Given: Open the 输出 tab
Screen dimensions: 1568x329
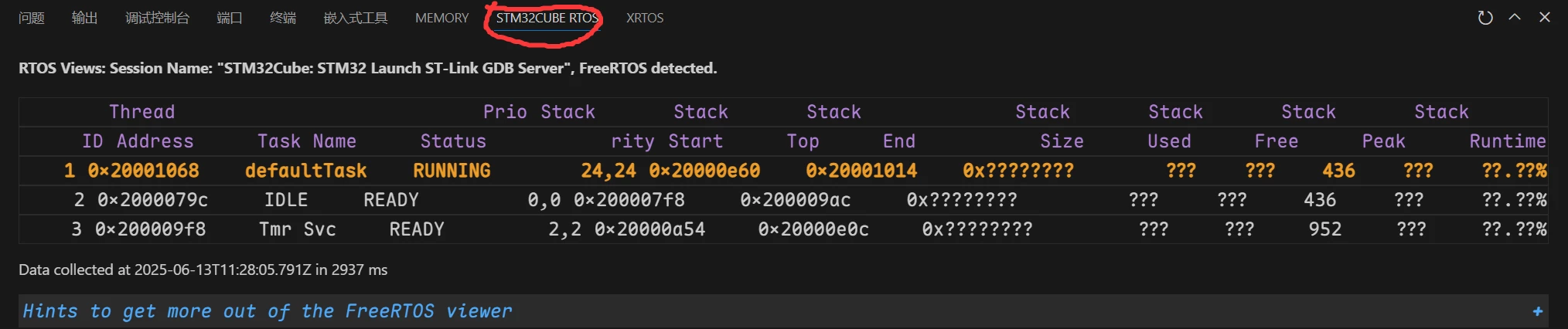Looking at the screenshot, I should click(x=84, y=18).
